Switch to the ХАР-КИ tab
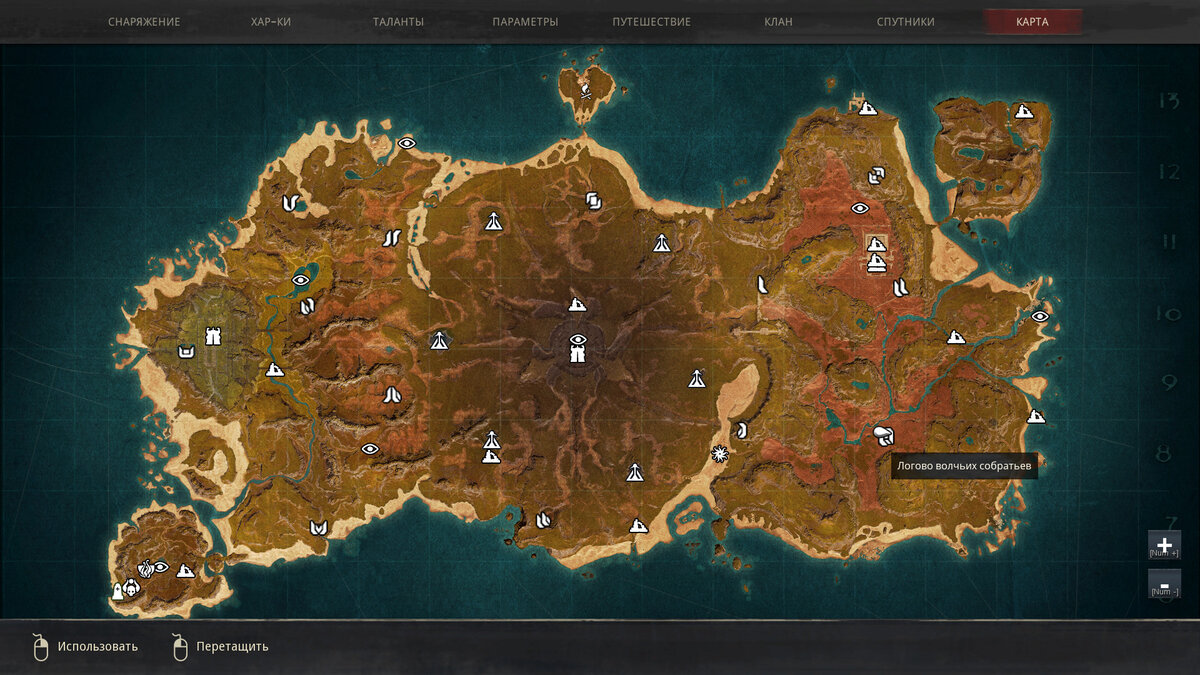 [271, 22]
